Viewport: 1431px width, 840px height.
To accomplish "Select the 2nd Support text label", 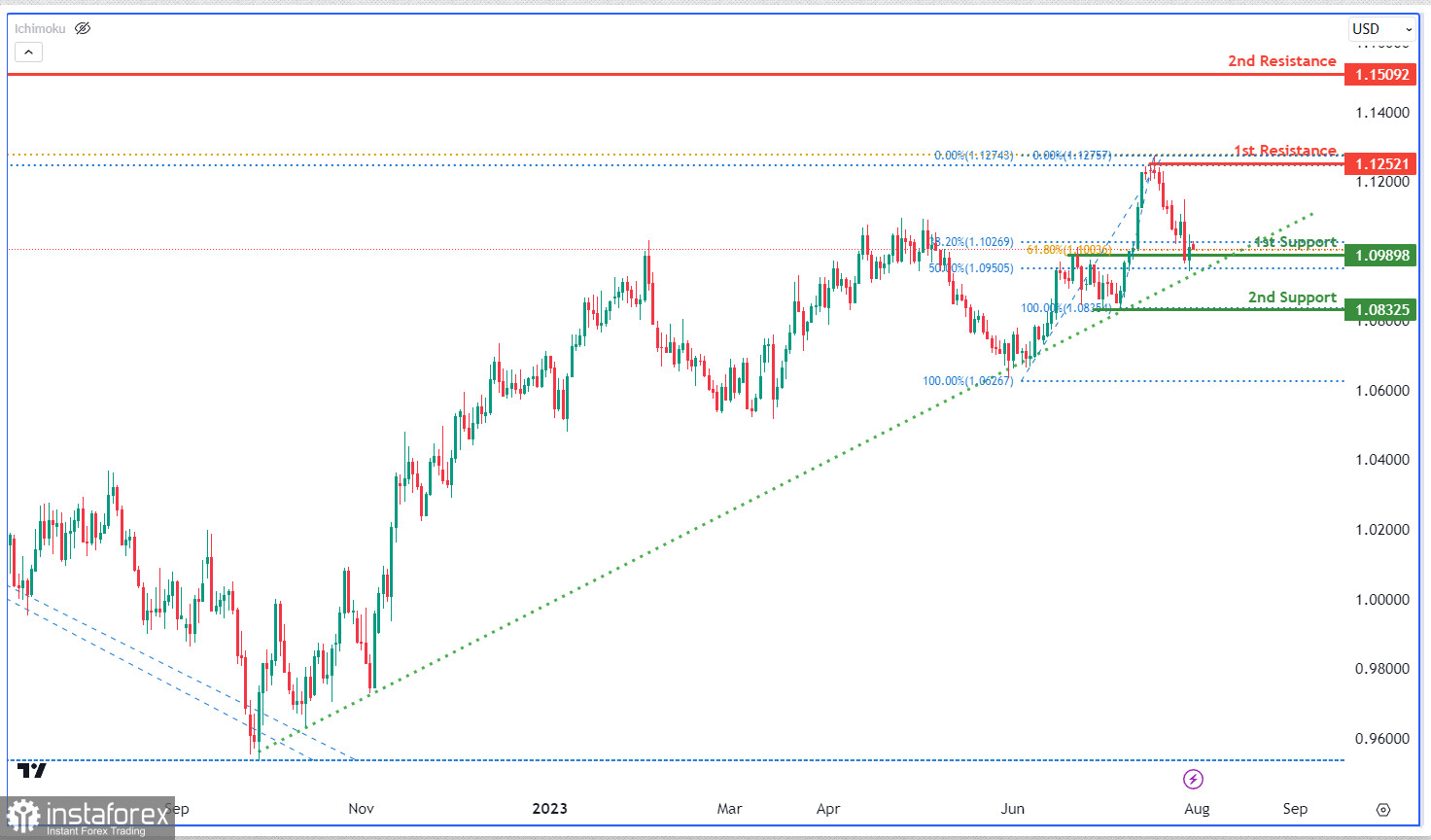I will point(1292,297).
